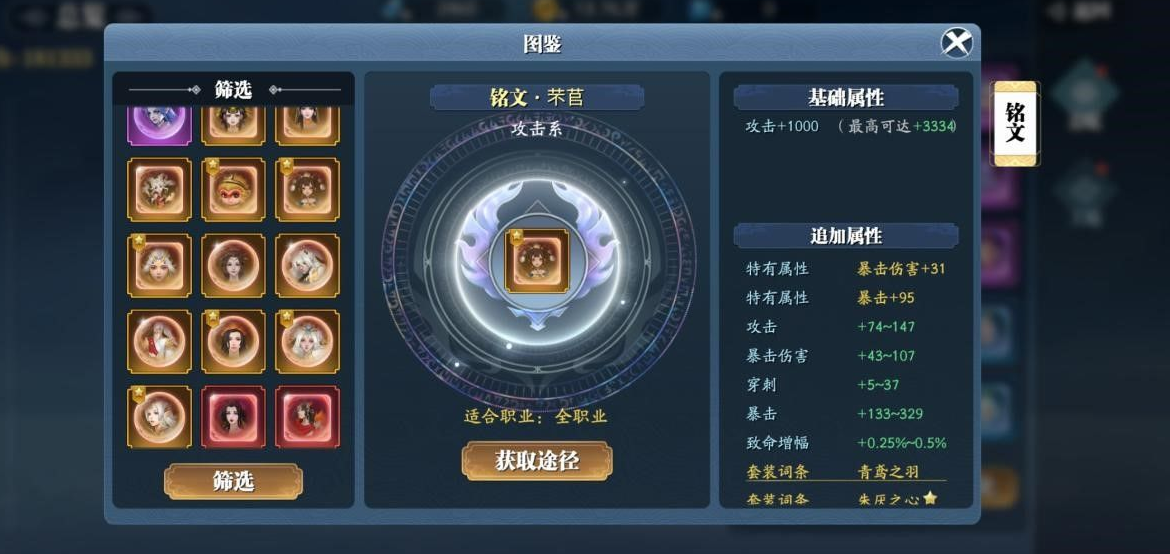Pick the purple-framed inscription portrait
Screen dimensions: 1170x554
(x=159, y=125)
